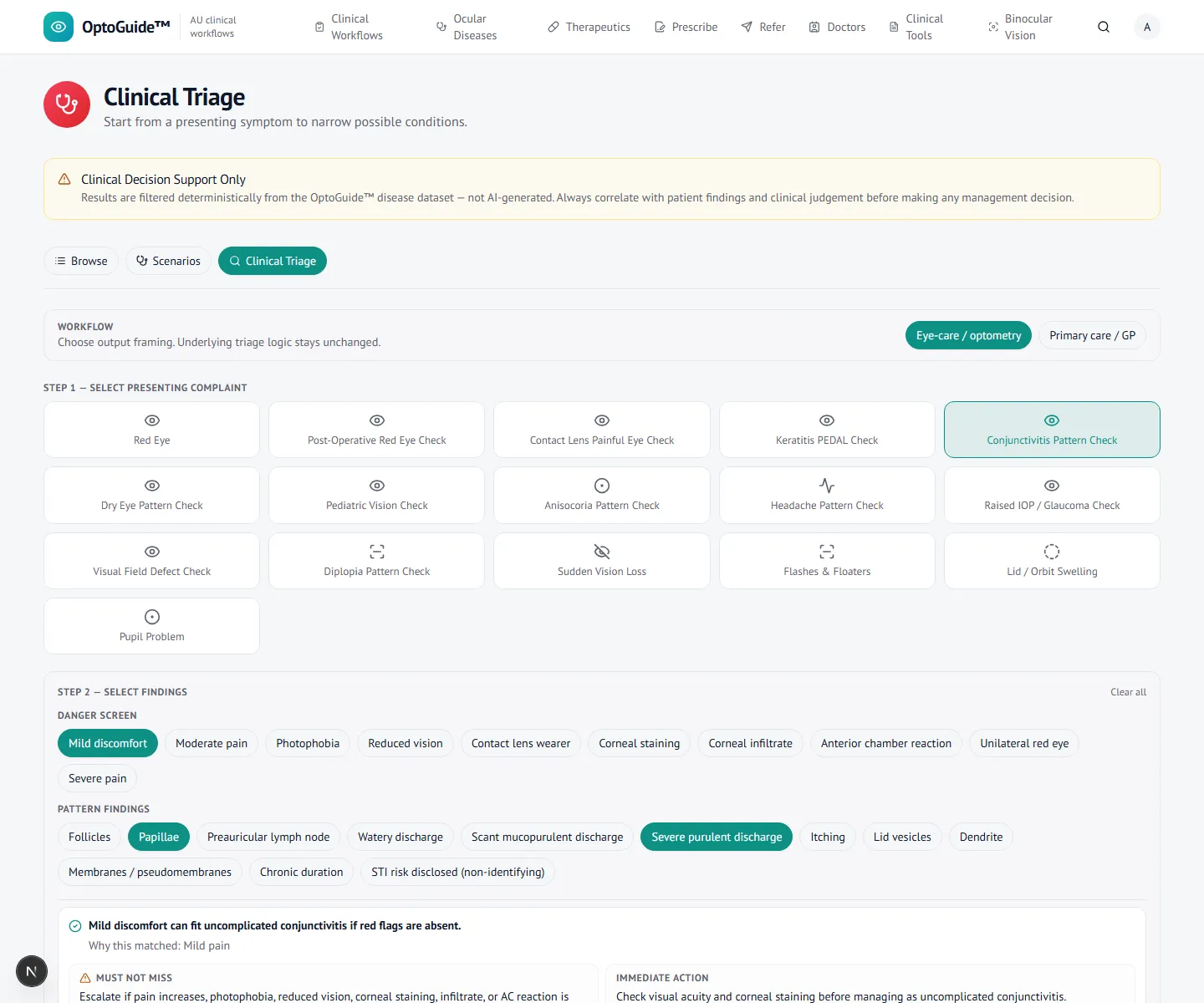Click the eye icon on Visual Field Defect Check
The width and height of the screenshot is (1204, 1003).
pyautogui.click(x=152, y=552)
